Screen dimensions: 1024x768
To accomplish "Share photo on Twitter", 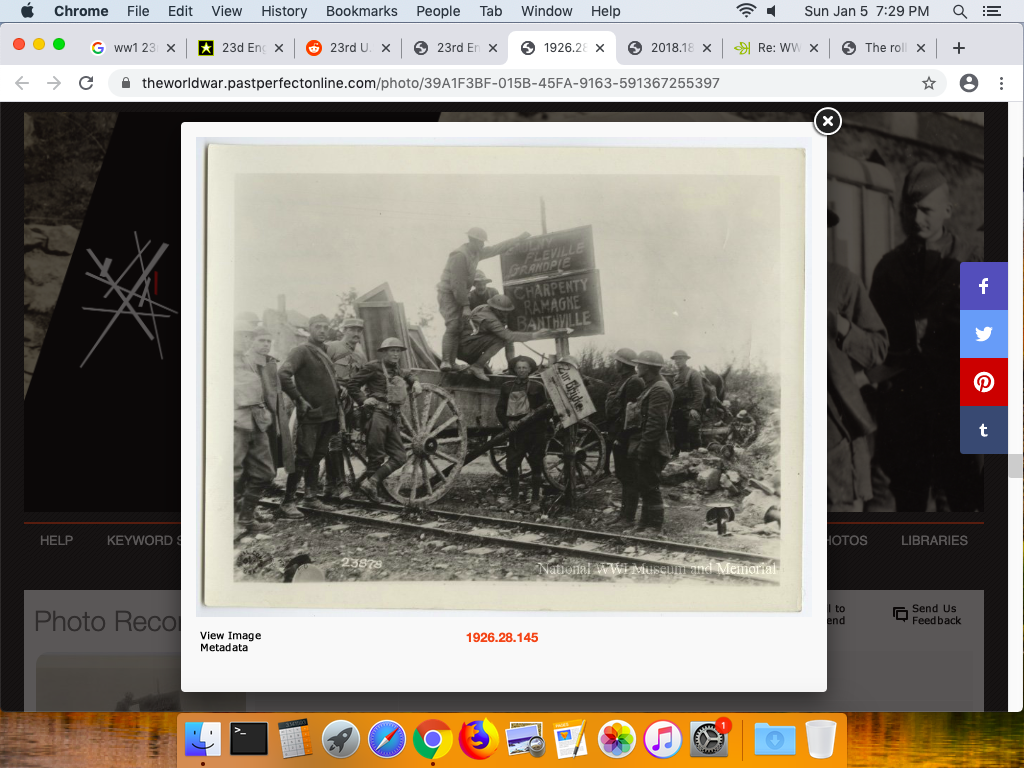I will coord(983,334).
